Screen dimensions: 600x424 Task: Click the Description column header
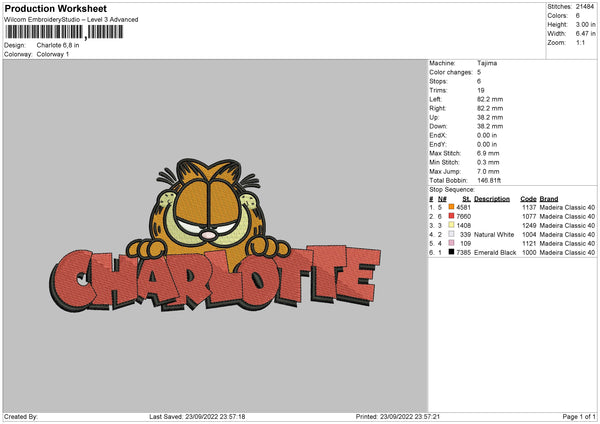[492, 198]
